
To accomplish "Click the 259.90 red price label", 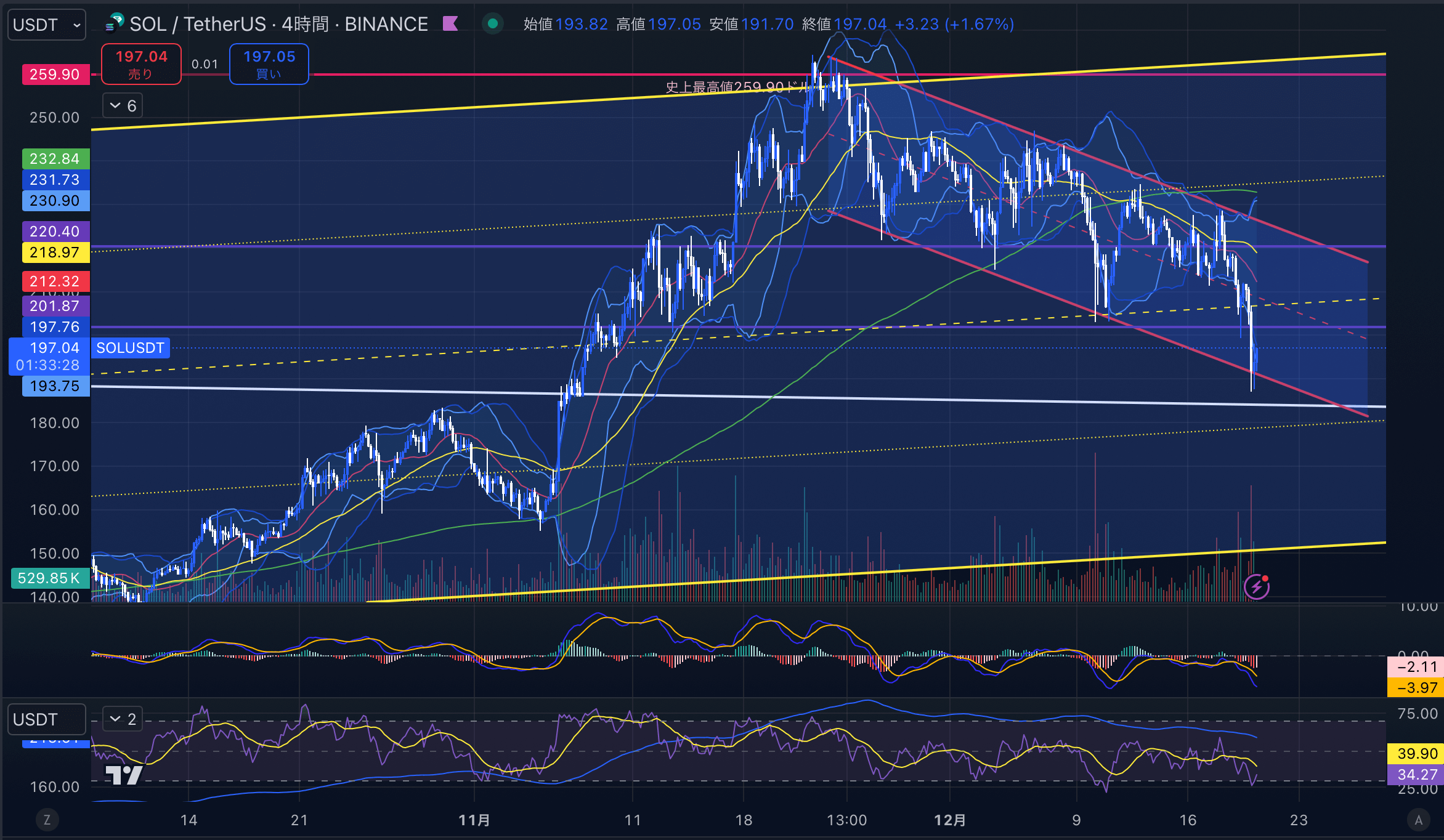I will point(55,75).
